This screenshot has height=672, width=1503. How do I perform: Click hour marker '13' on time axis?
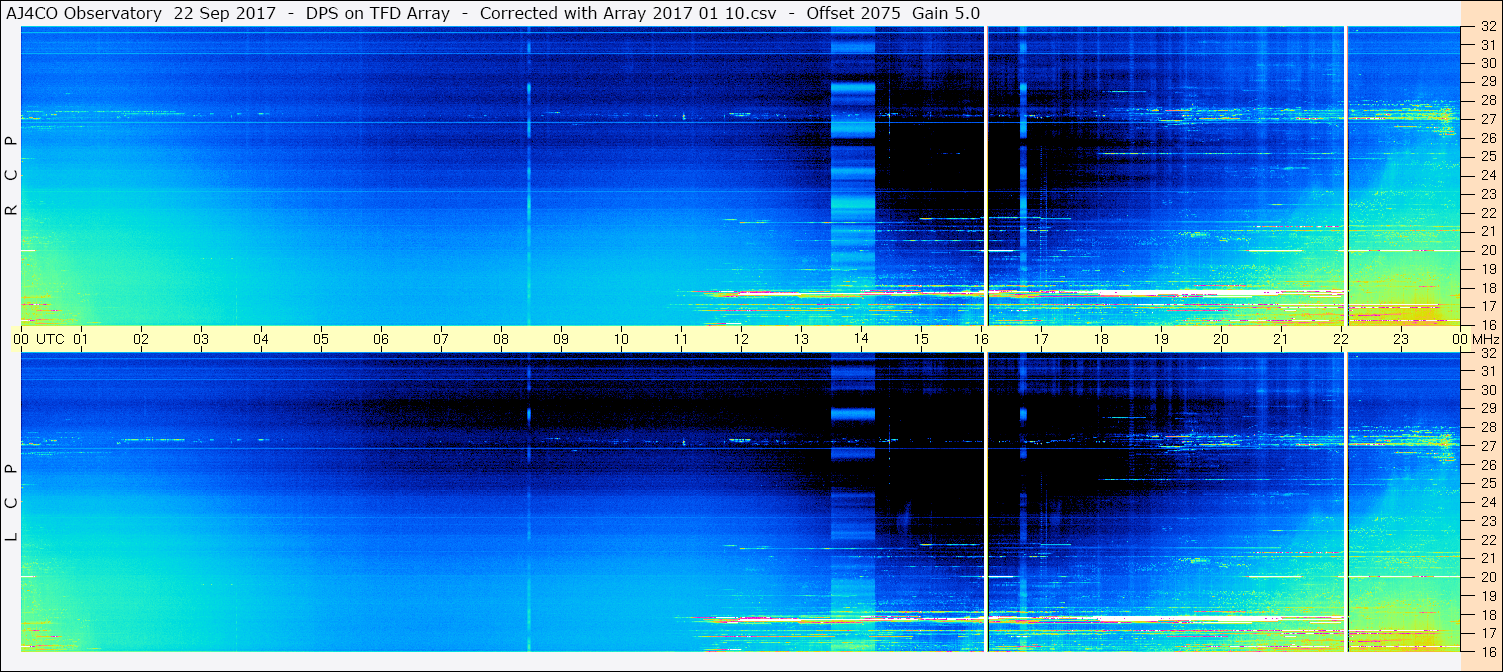[x=801, y=339]
